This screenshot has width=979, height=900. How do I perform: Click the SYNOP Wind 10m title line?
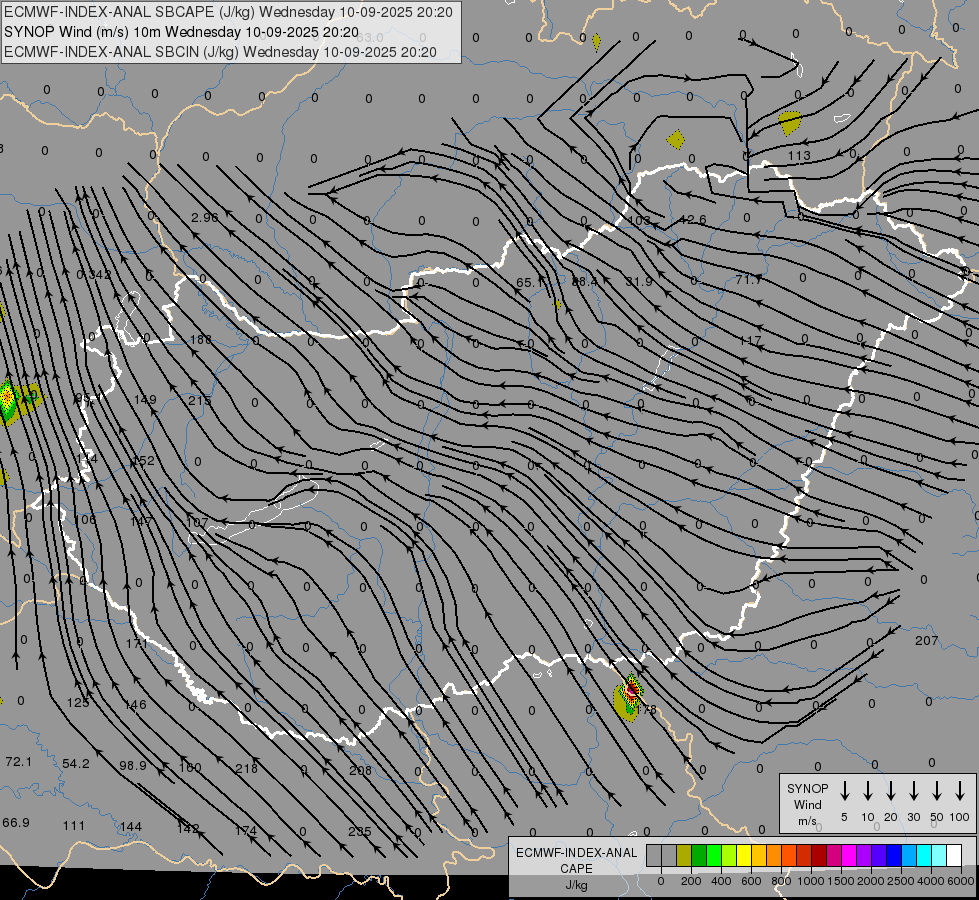point(182,32)
